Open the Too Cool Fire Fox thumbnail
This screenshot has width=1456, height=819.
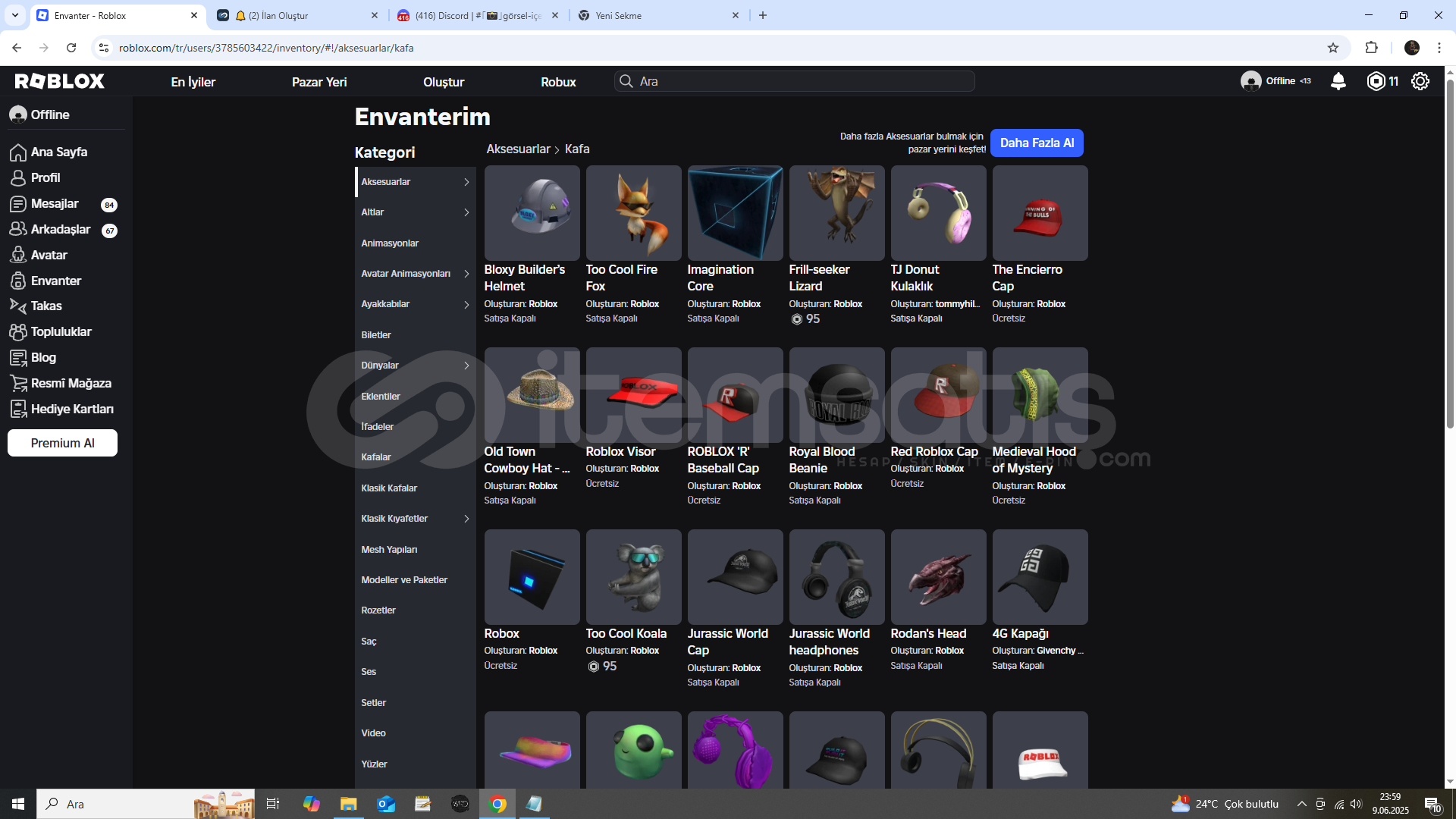click(x=633, y=213)
